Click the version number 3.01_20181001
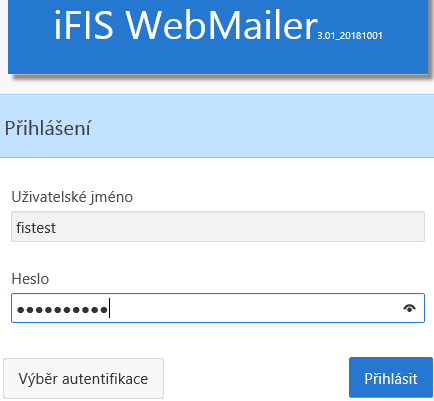 point(350,36)
